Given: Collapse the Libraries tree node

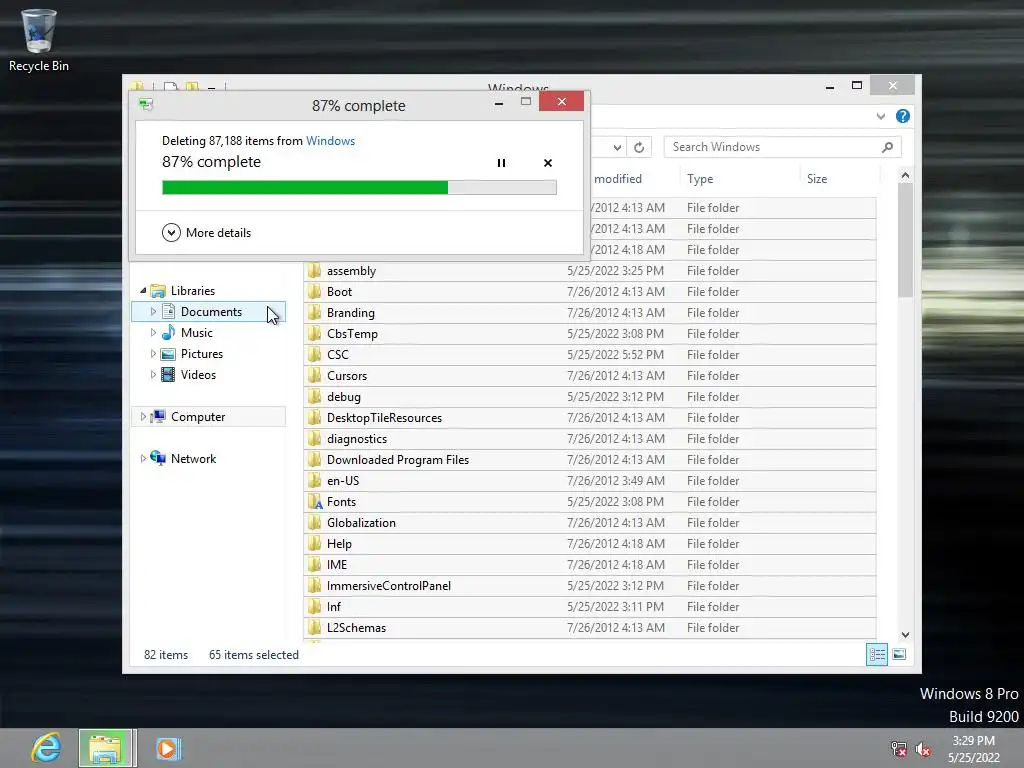Looking at the screenshot, I should tap(143, 291).
